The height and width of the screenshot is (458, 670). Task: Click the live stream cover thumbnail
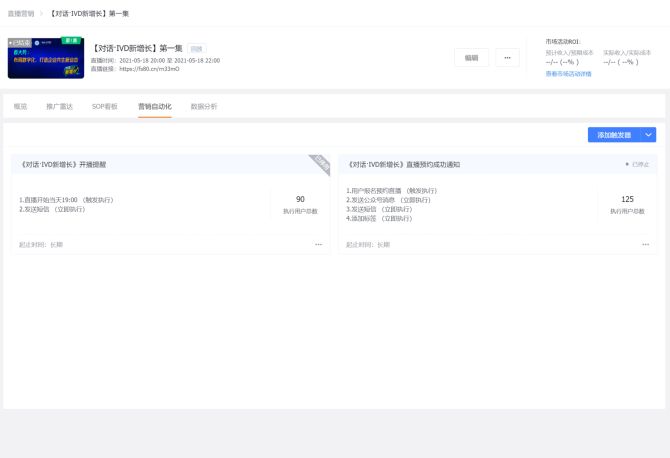[45, 58]
